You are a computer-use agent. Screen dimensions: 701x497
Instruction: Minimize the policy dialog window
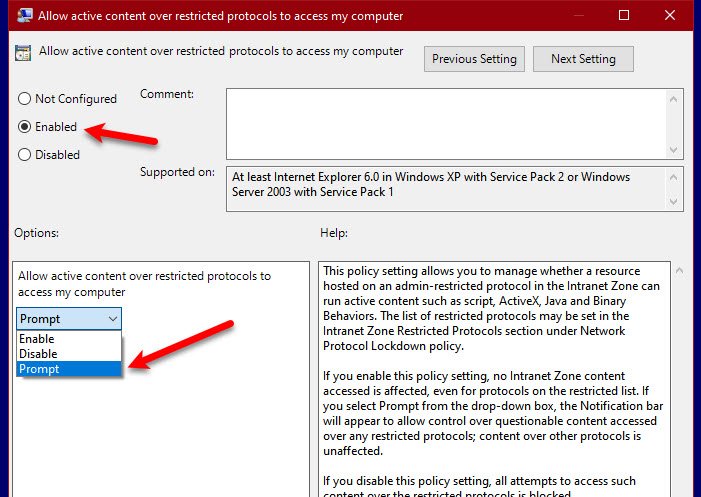pos(579,15)
